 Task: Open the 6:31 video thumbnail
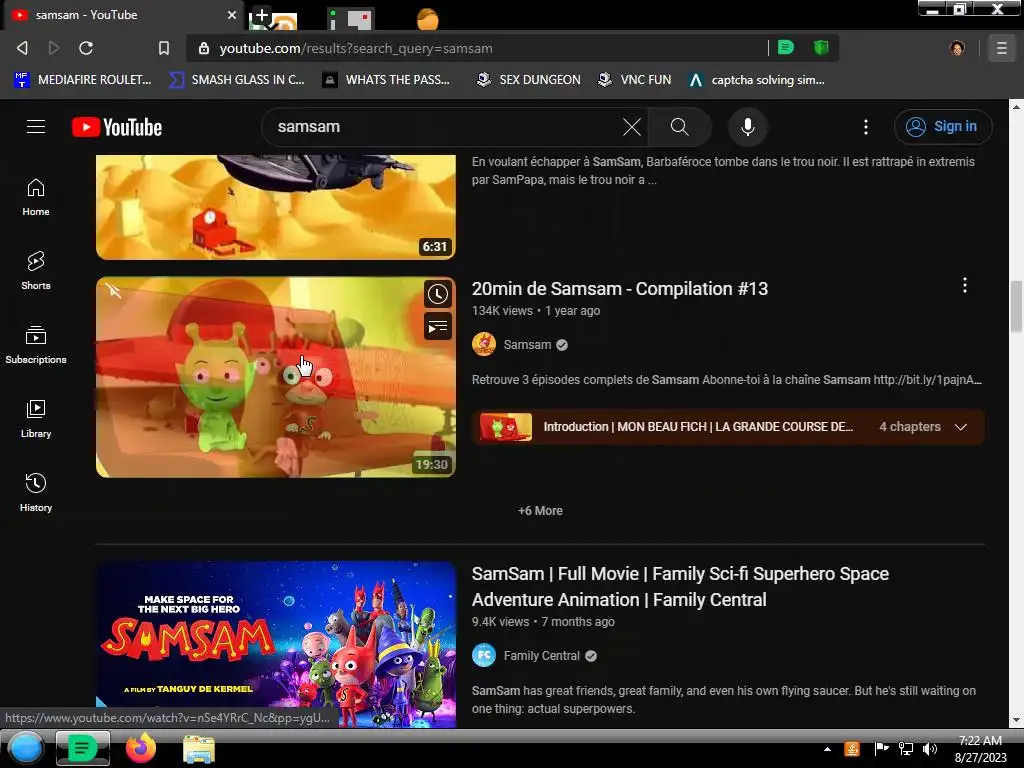pyautogui.click(x=276, y=207)
